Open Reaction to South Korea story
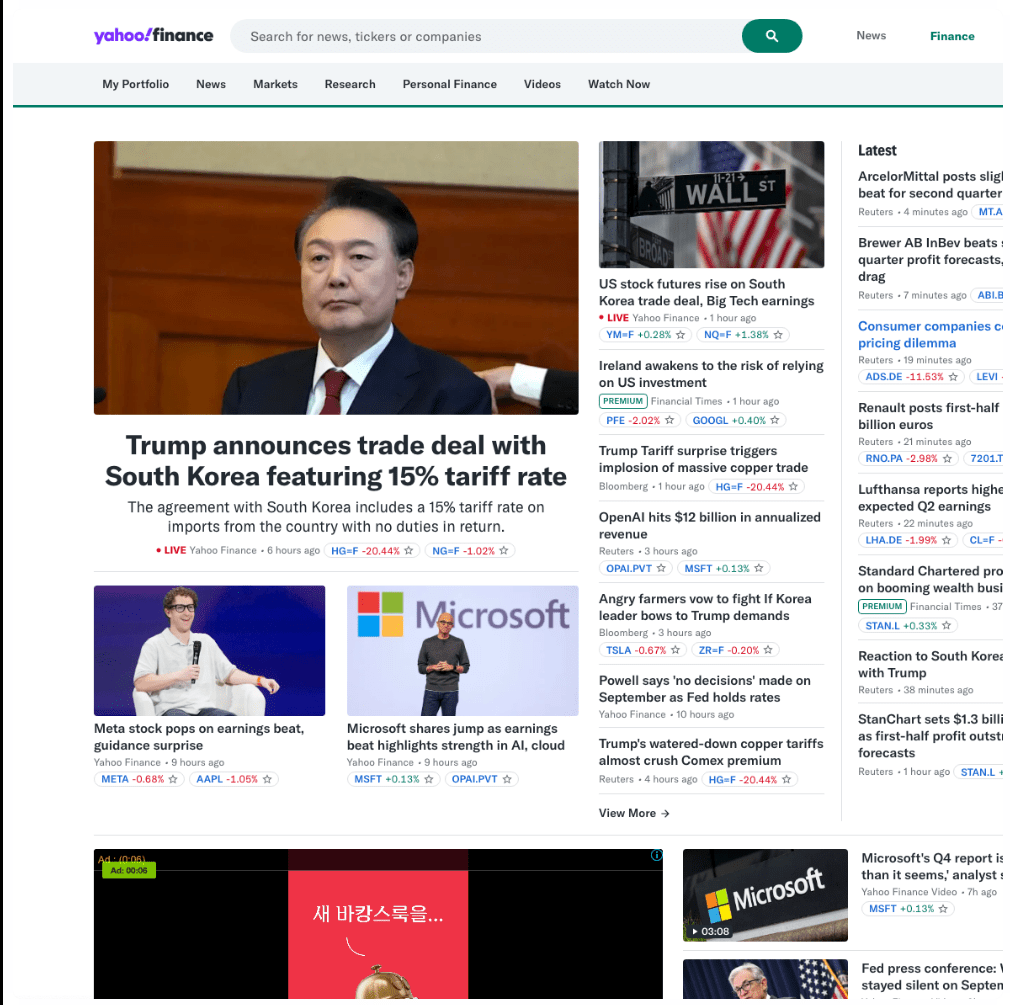 pos(930,664)
